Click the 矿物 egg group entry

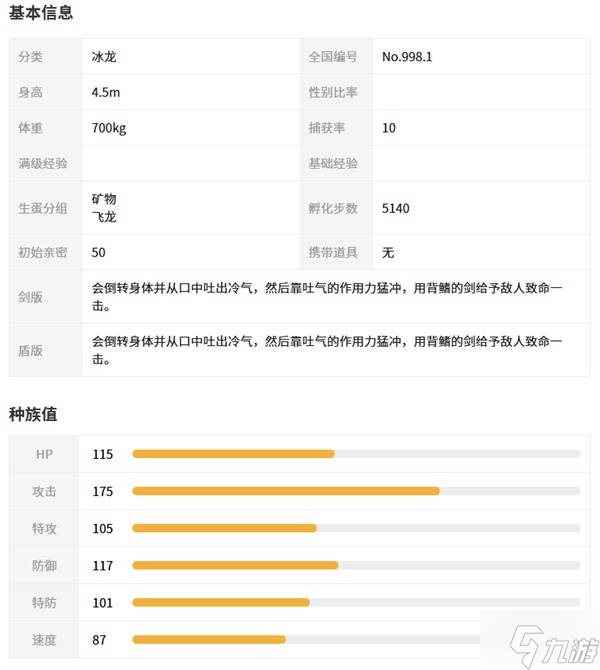[104, 199]
